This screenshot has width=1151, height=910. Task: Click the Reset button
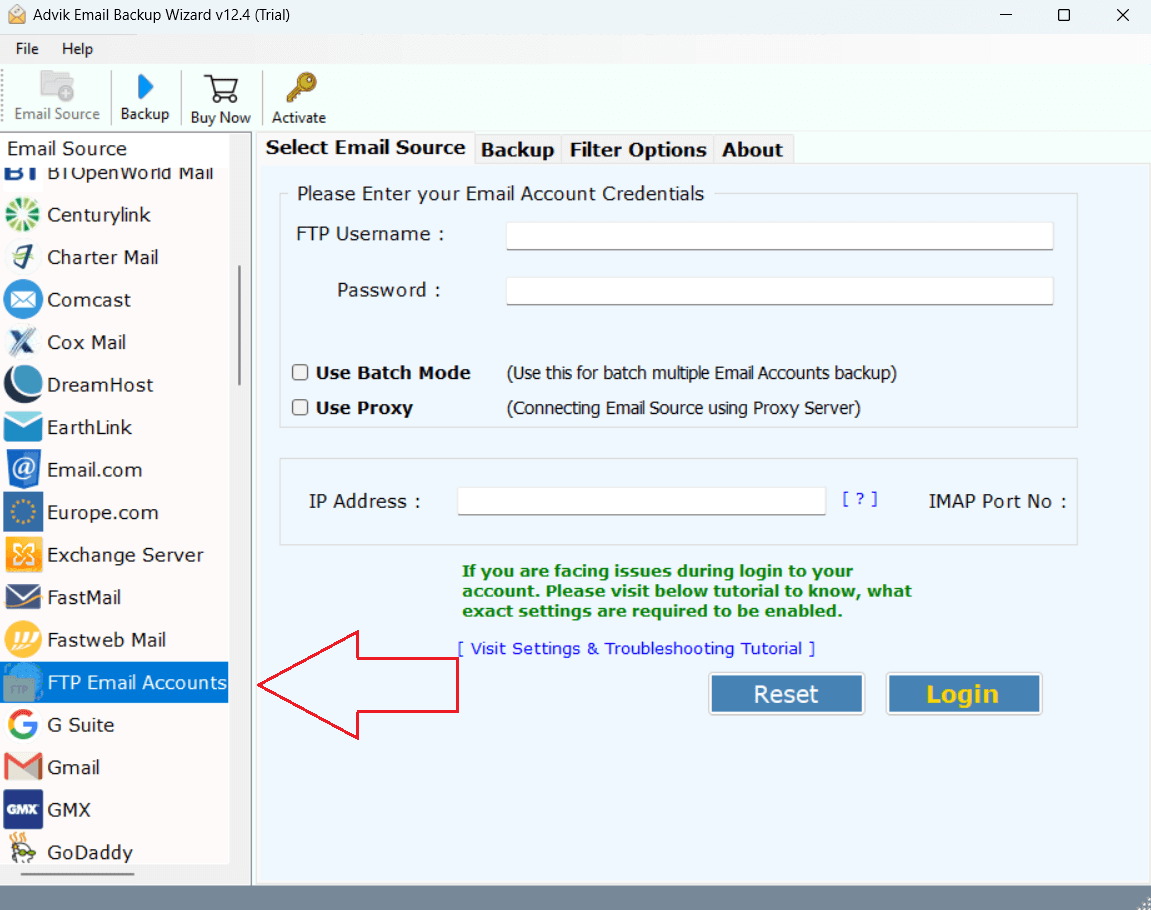click(786, 694)
